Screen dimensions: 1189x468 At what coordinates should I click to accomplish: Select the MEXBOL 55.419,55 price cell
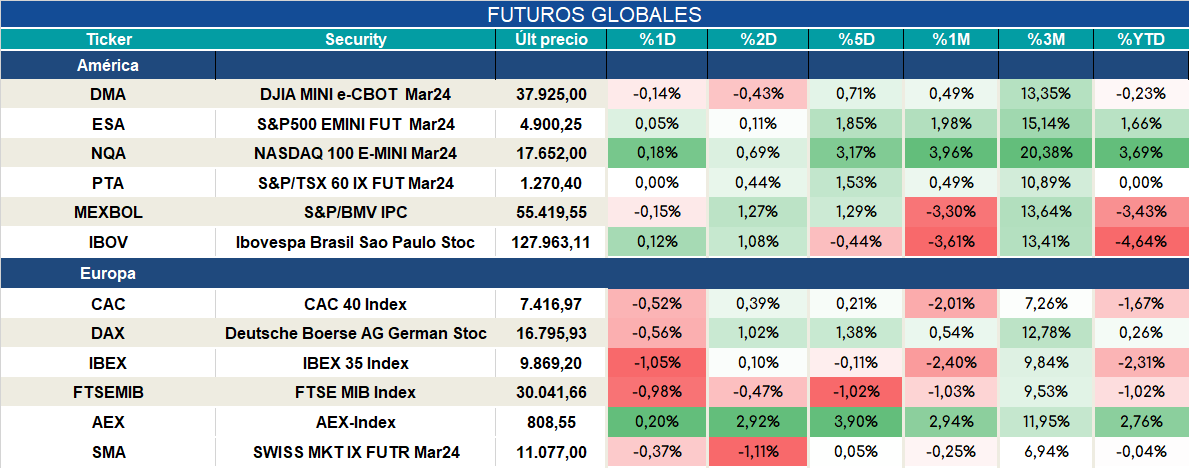[551, 212]
